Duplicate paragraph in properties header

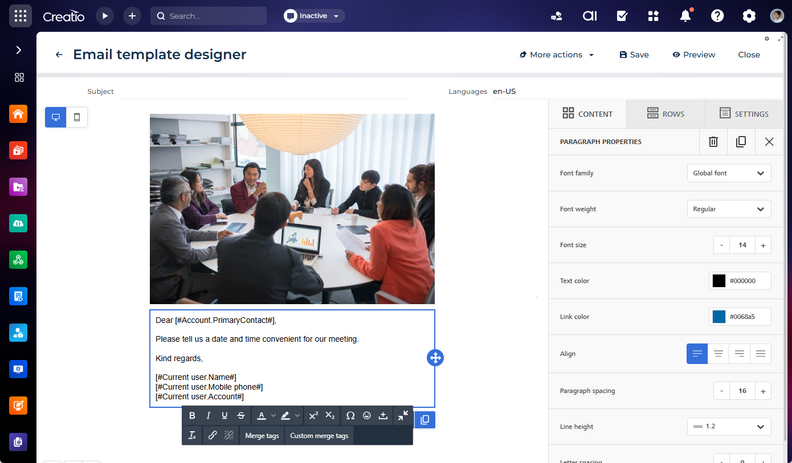[x=741, y=142]
